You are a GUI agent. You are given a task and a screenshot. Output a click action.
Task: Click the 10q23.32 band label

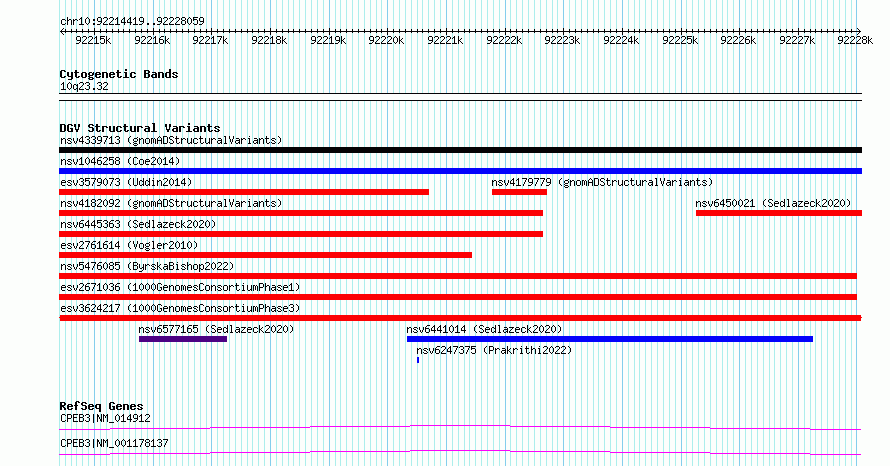click(x=84, y=86)
